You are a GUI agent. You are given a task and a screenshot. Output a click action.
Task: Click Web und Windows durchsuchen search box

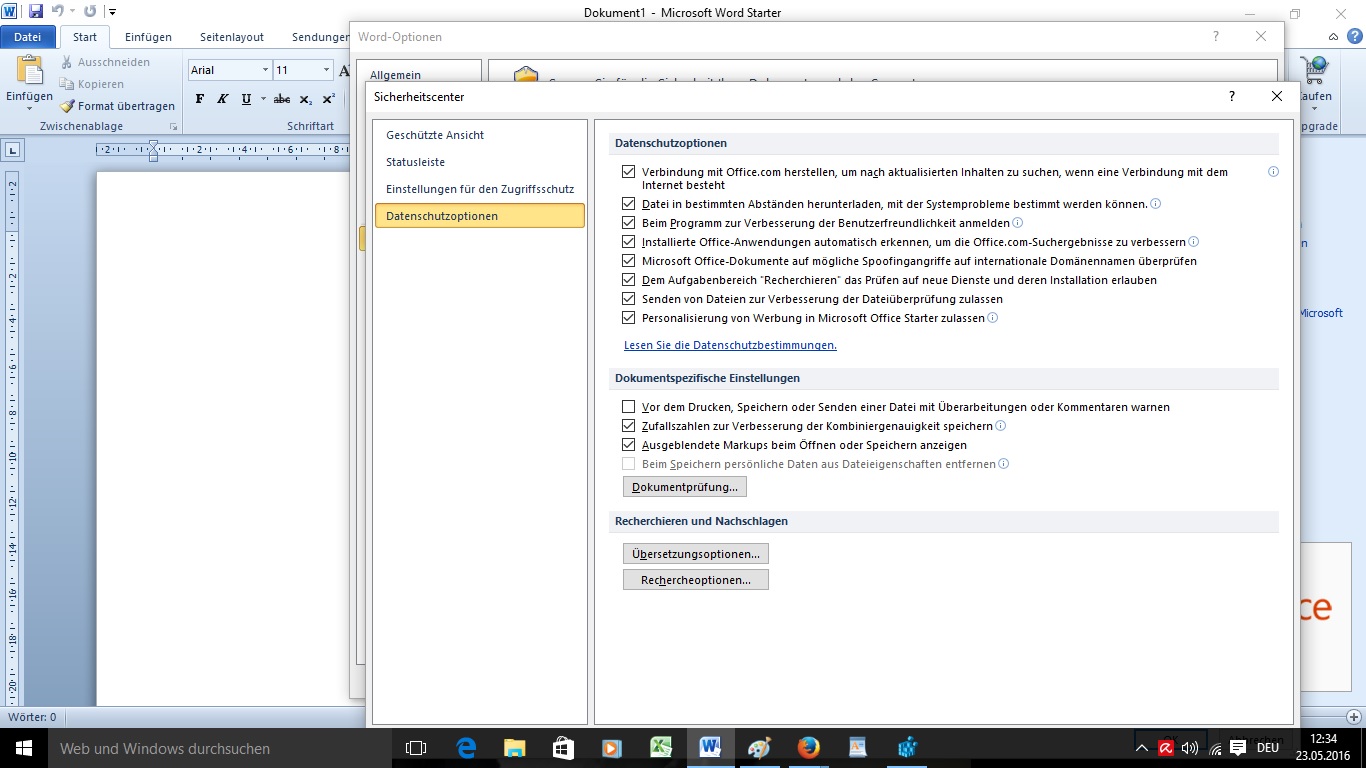coord(219,748)
